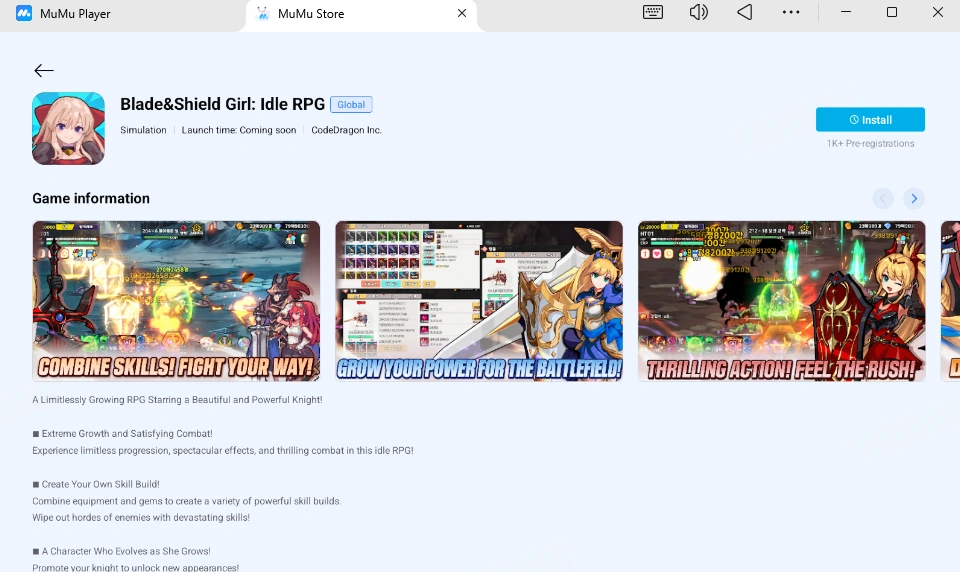Click A Character Who Evolves as She Grows! line

[121, 551]
